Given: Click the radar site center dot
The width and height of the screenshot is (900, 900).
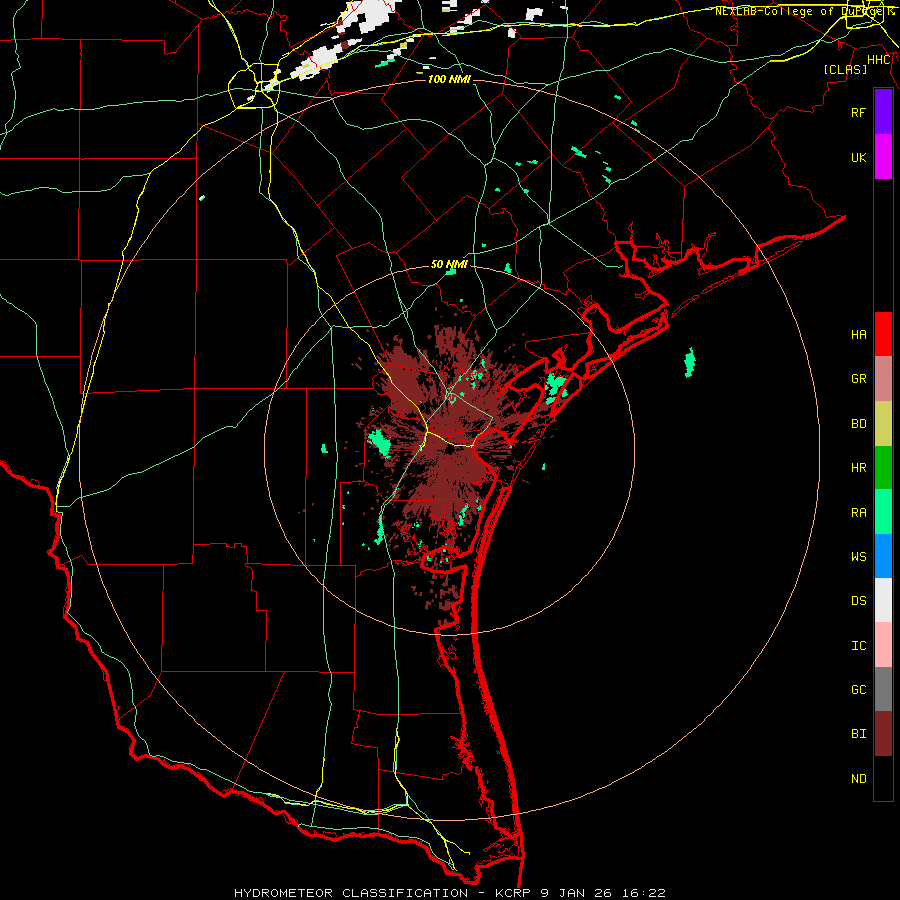Looking at the screenshot, I should point(449,450).
